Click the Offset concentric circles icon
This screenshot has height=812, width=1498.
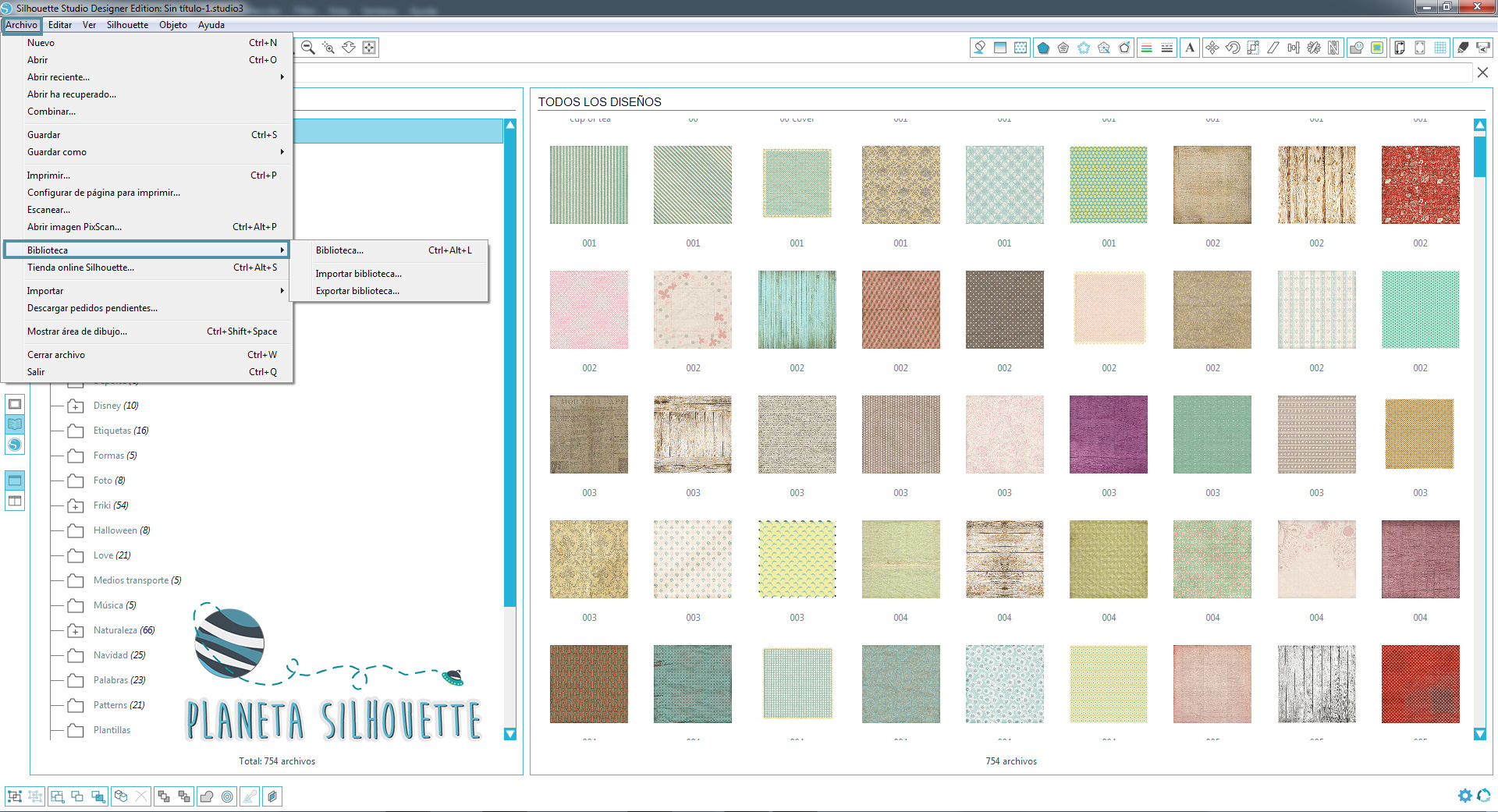pos(227,796)
